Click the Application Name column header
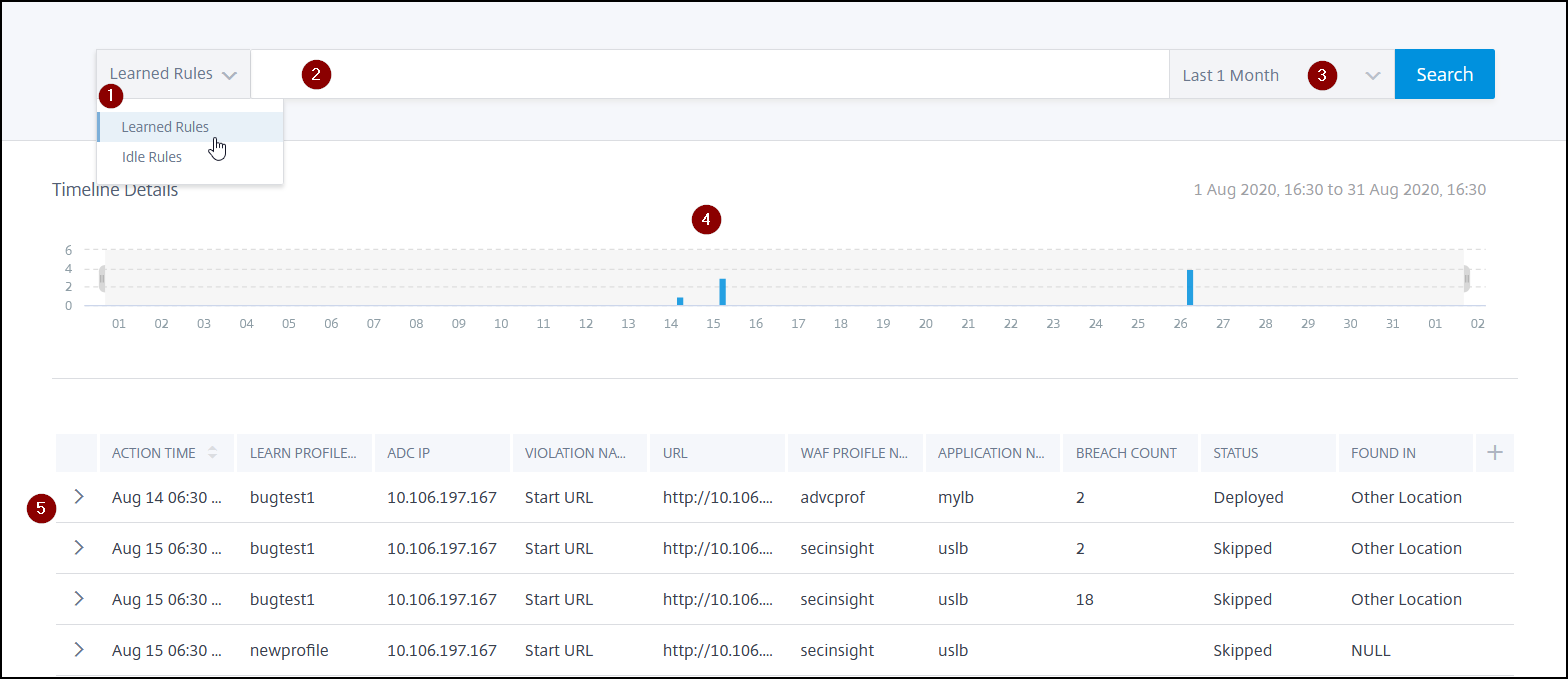Viewport: 1568px width, 679px height. 994,453
